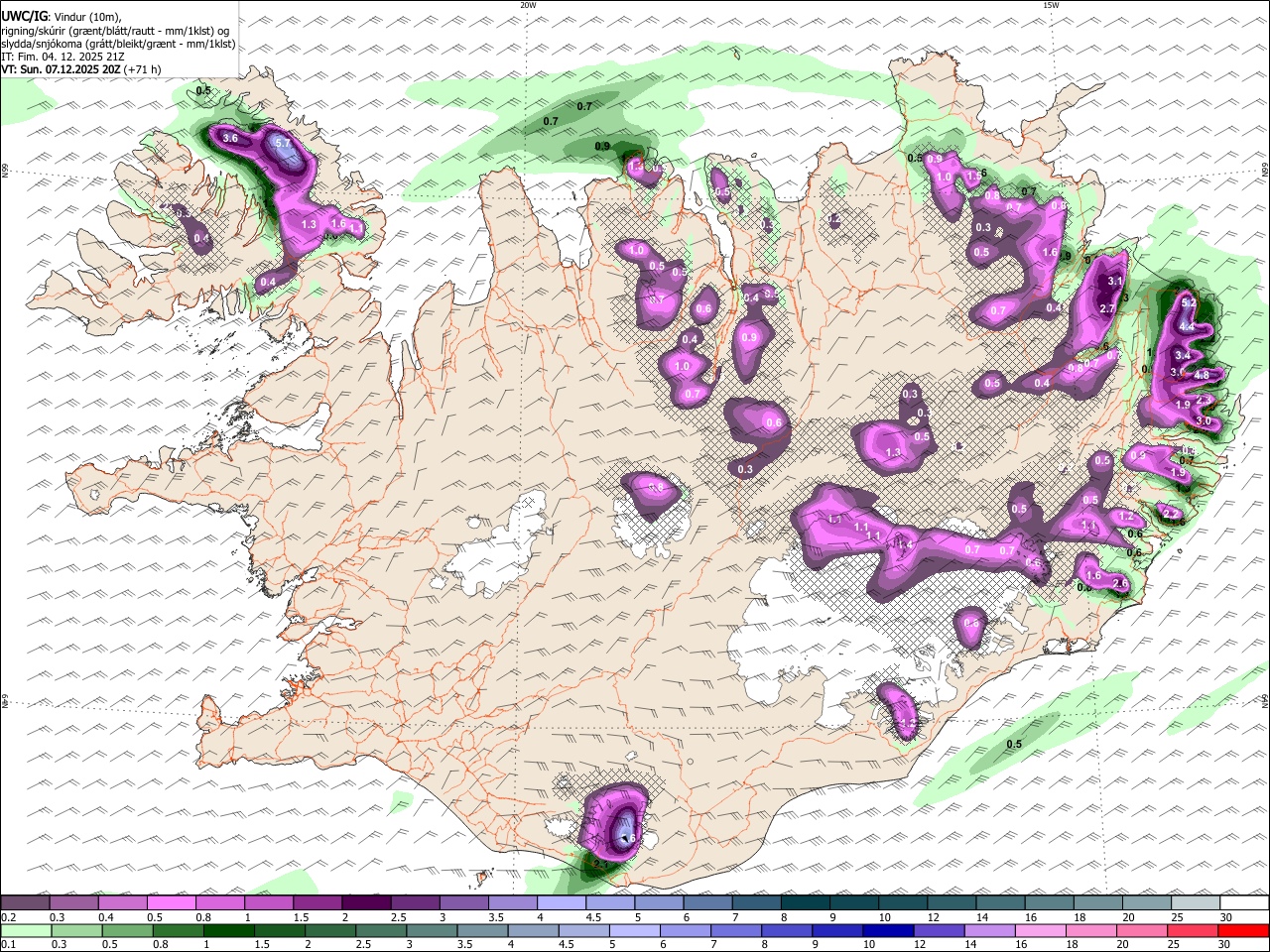The height and width of the screenshot is (952, 1270).
Task: Click the '0.2' label under the purple snow scale
Action: [x=8, y=917]
